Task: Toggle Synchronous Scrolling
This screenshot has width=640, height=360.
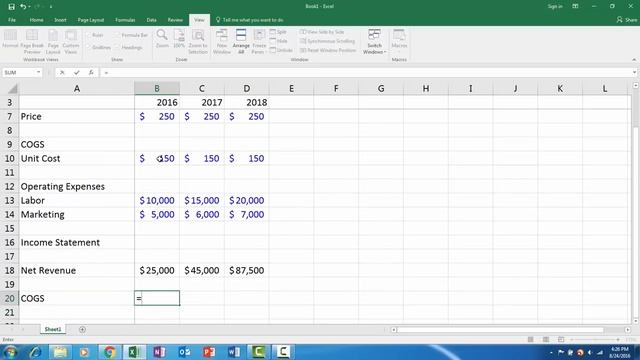Action: pyautogui.click(x=327, y=41)
